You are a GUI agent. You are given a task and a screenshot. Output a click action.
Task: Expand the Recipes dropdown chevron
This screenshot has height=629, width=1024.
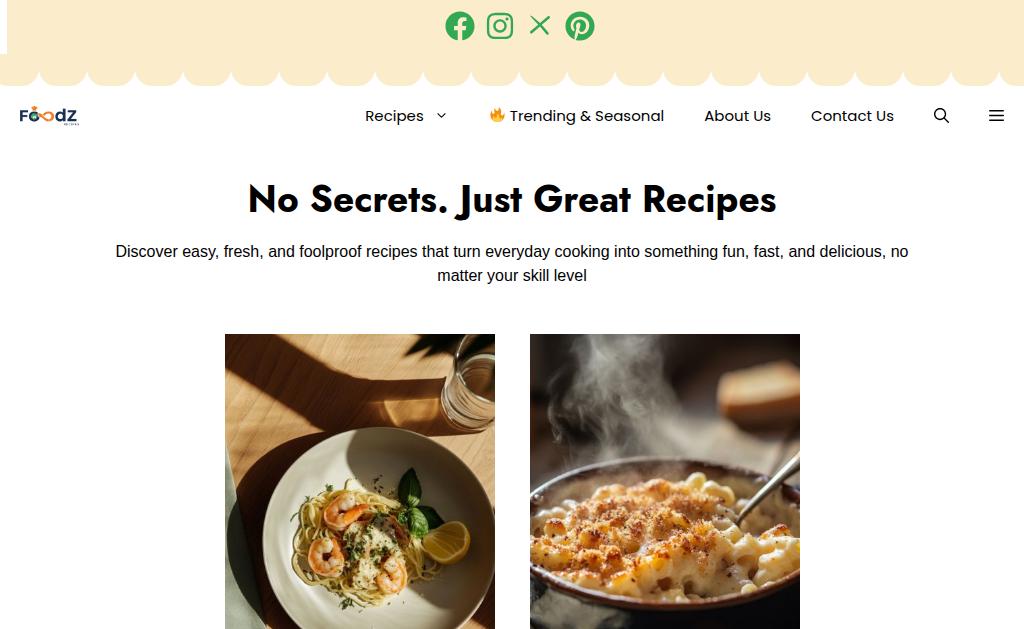[441, 116]
